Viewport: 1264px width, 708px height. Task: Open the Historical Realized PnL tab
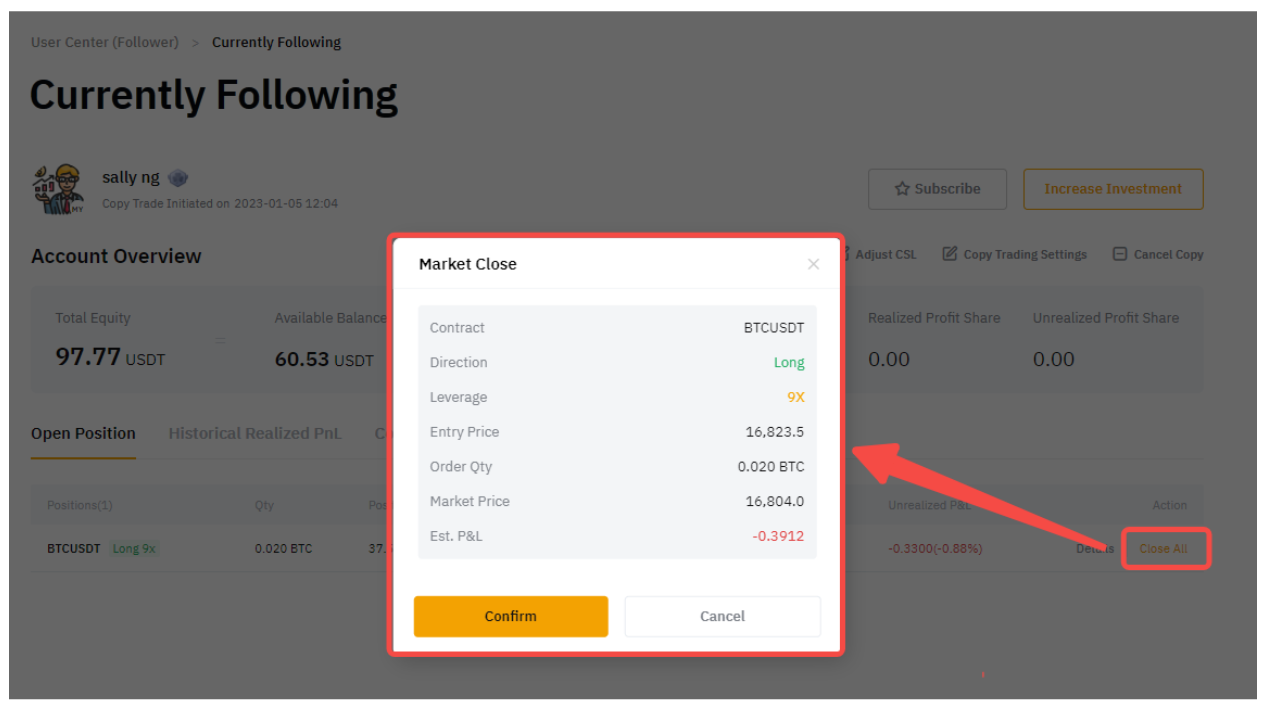[x=254, y=433]
